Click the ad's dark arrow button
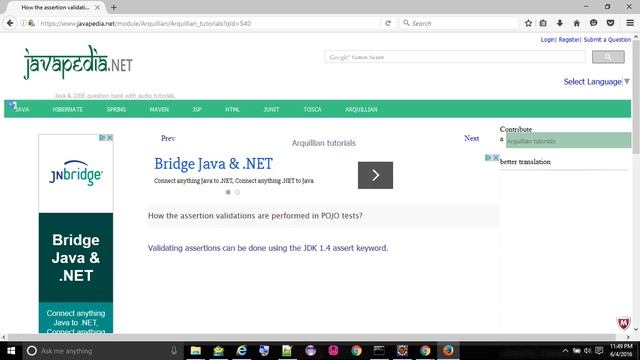The height and width of the screenshot is (360, 640). [376, 175]
